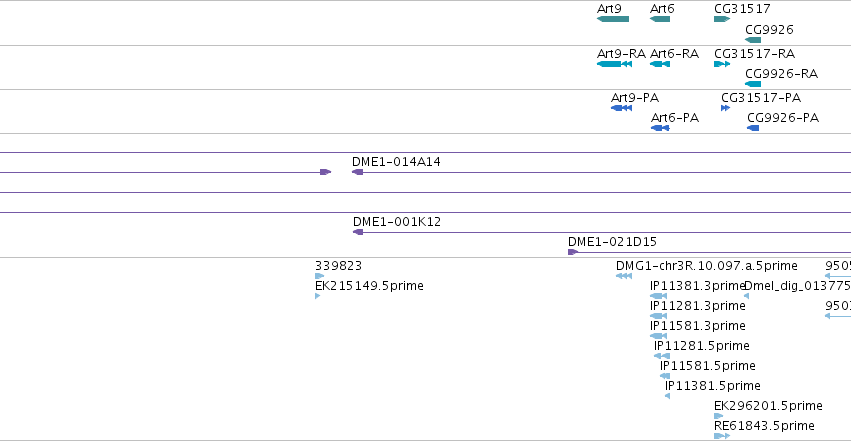Select the CG31517-RA transcript glyph

[x=722, y=64]
